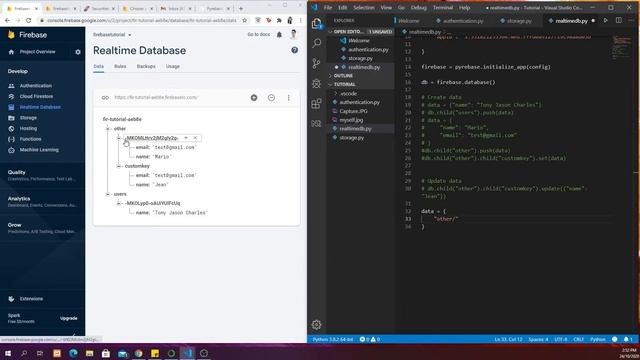Viewport: 640px width, 360px height.
Task: Open the Debug menu in VS Code
Action: [x=418, y=7]
